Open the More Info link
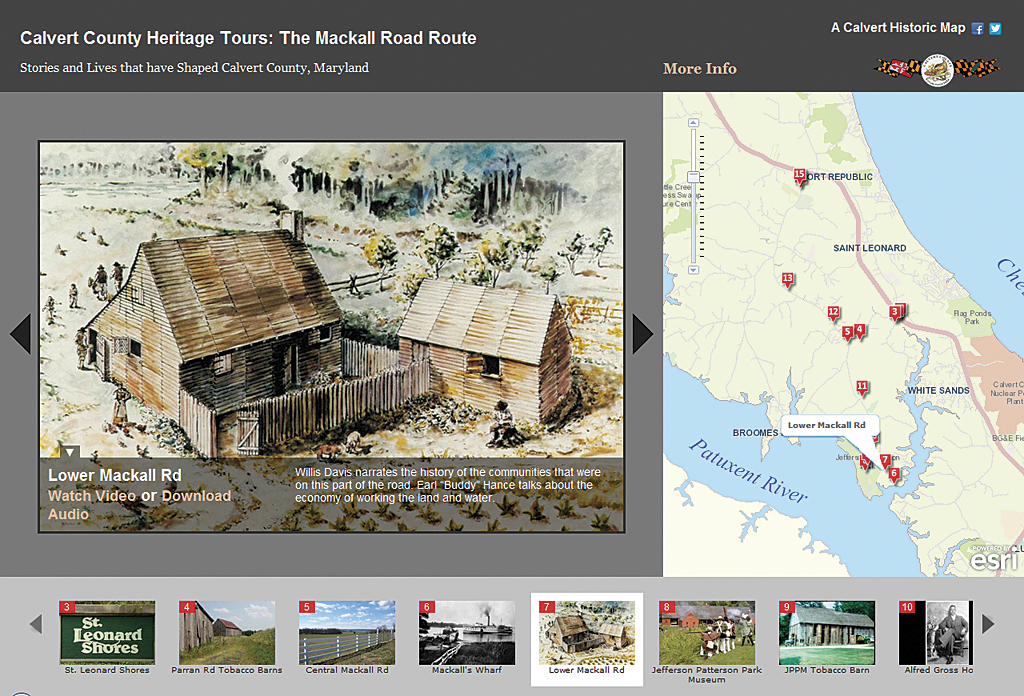Image resolution: width=1024 pixels, height=696 pixels. tap(699, 69)
